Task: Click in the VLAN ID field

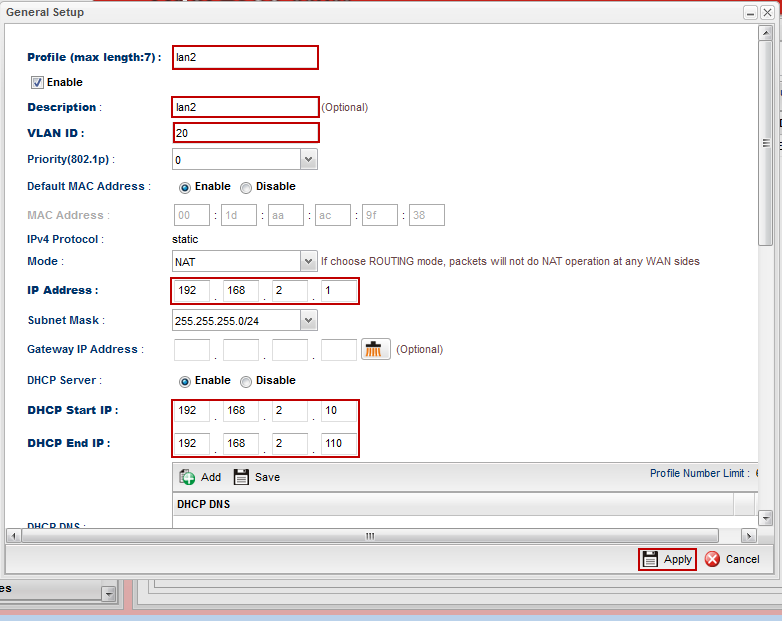Action: point(245,133)
